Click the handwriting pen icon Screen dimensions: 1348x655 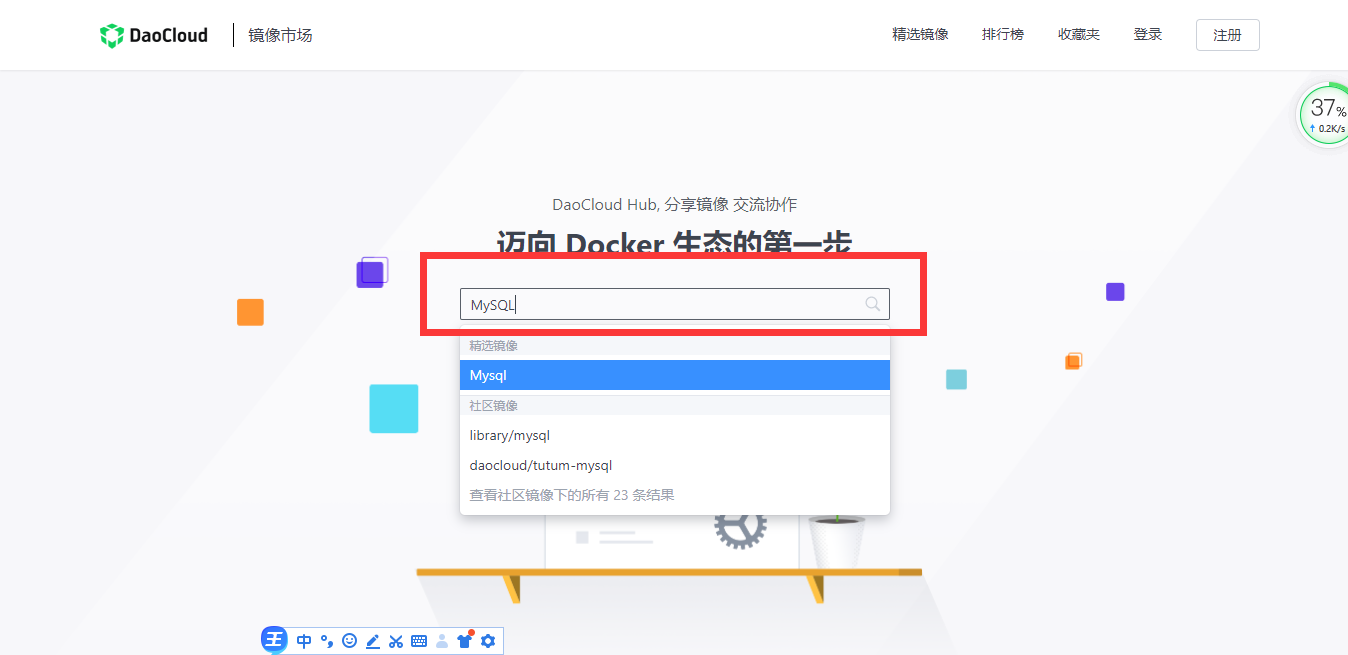(x=373, y=641)
